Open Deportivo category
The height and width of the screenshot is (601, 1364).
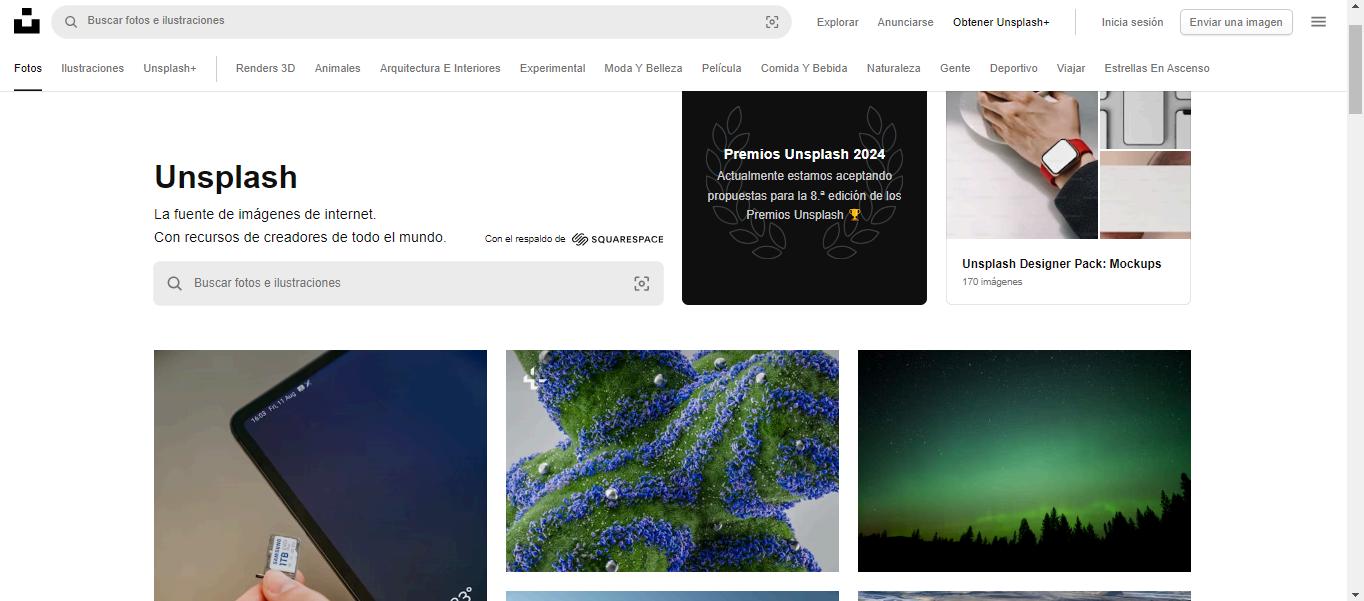[x=1013, y=68]
